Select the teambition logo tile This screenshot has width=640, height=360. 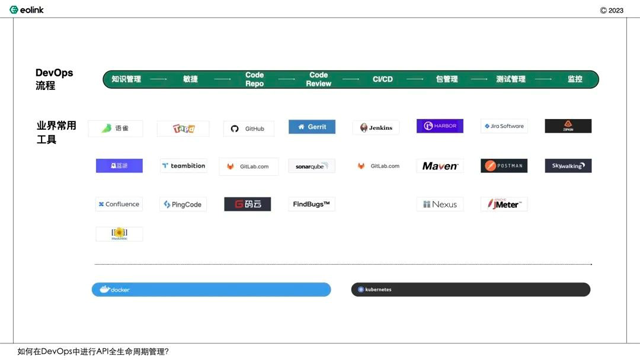184,166
